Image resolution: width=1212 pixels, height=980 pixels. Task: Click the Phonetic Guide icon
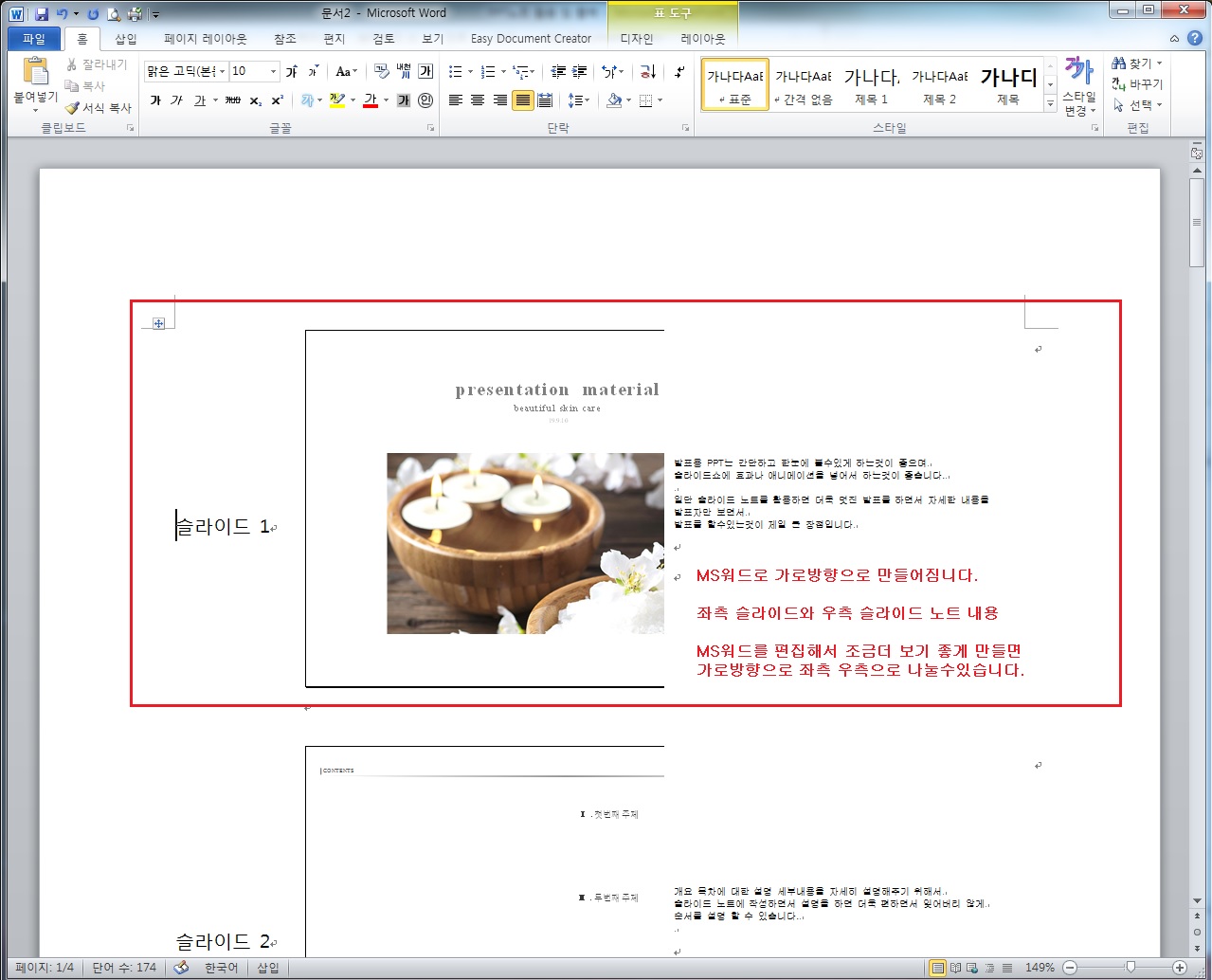click(x=404, y=72)
